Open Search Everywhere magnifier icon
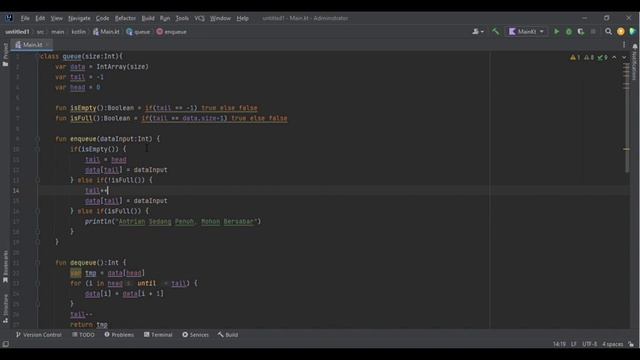 608,31
